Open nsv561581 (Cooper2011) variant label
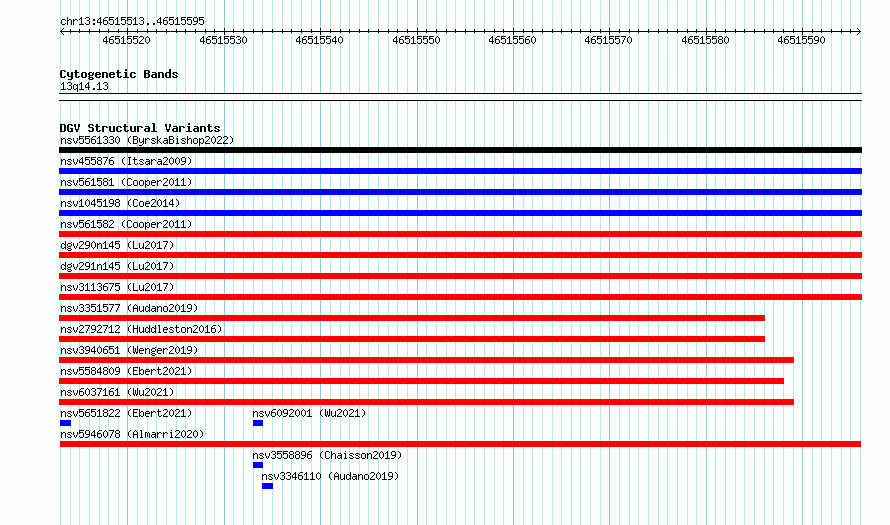 point(126,182)
